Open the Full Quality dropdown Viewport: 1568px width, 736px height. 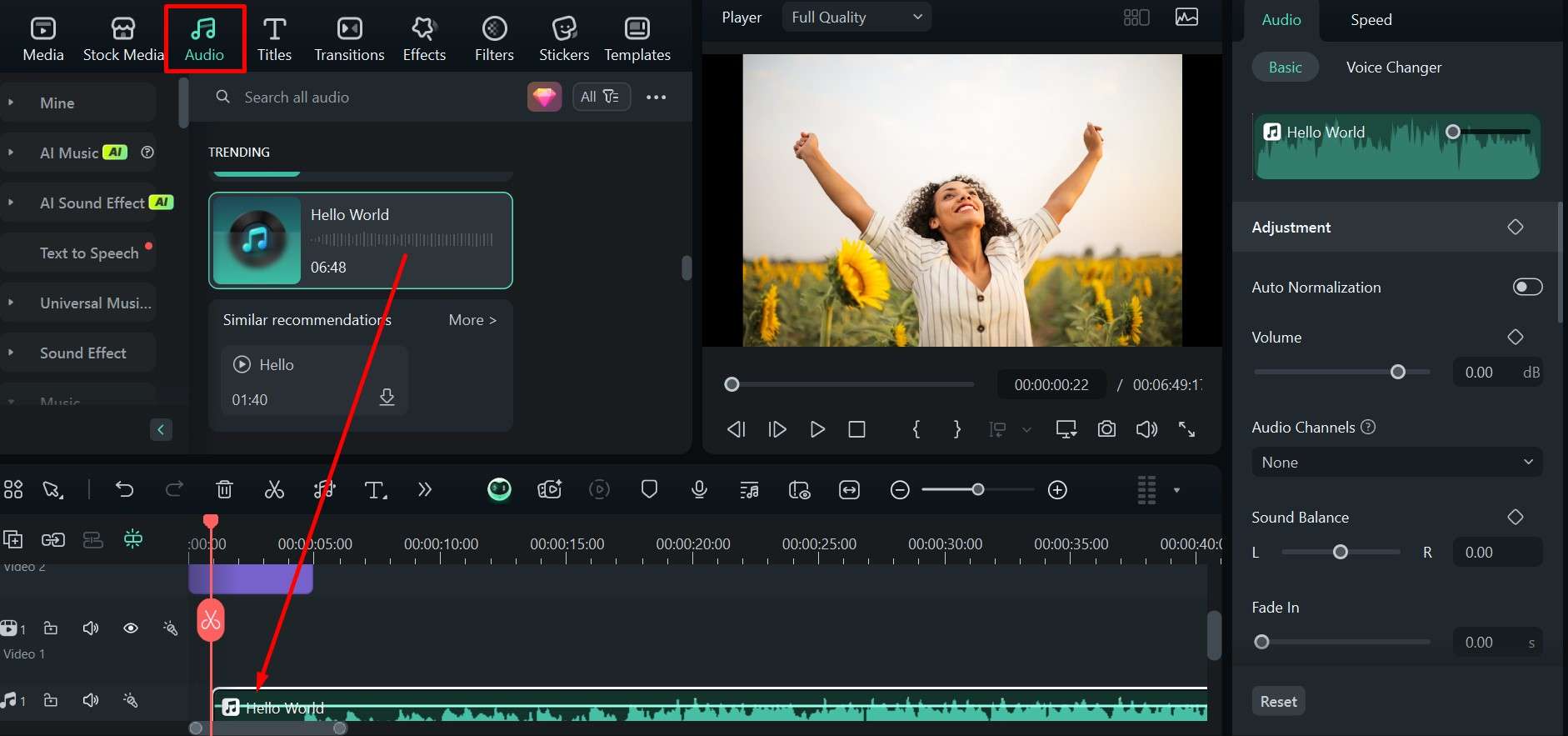click(856, 18)
